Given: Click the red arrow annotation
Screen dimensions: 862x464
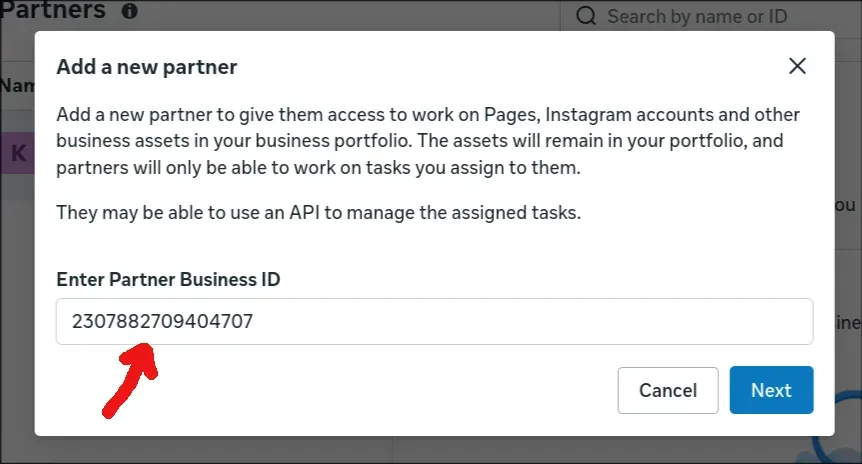Looking at the screenshot, I should coord(131,380).
